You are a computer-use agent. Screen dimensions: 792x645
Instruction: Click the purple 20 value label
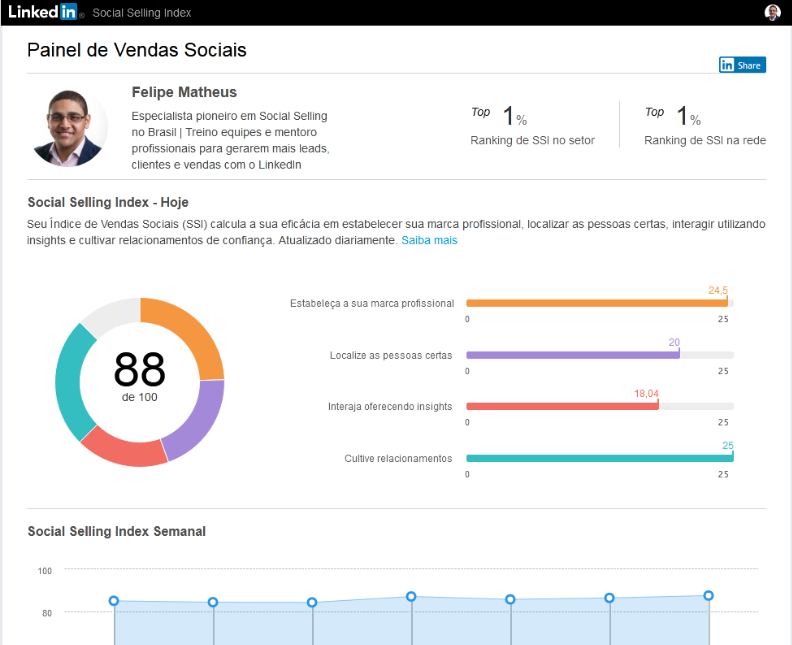tap(674, 342)
